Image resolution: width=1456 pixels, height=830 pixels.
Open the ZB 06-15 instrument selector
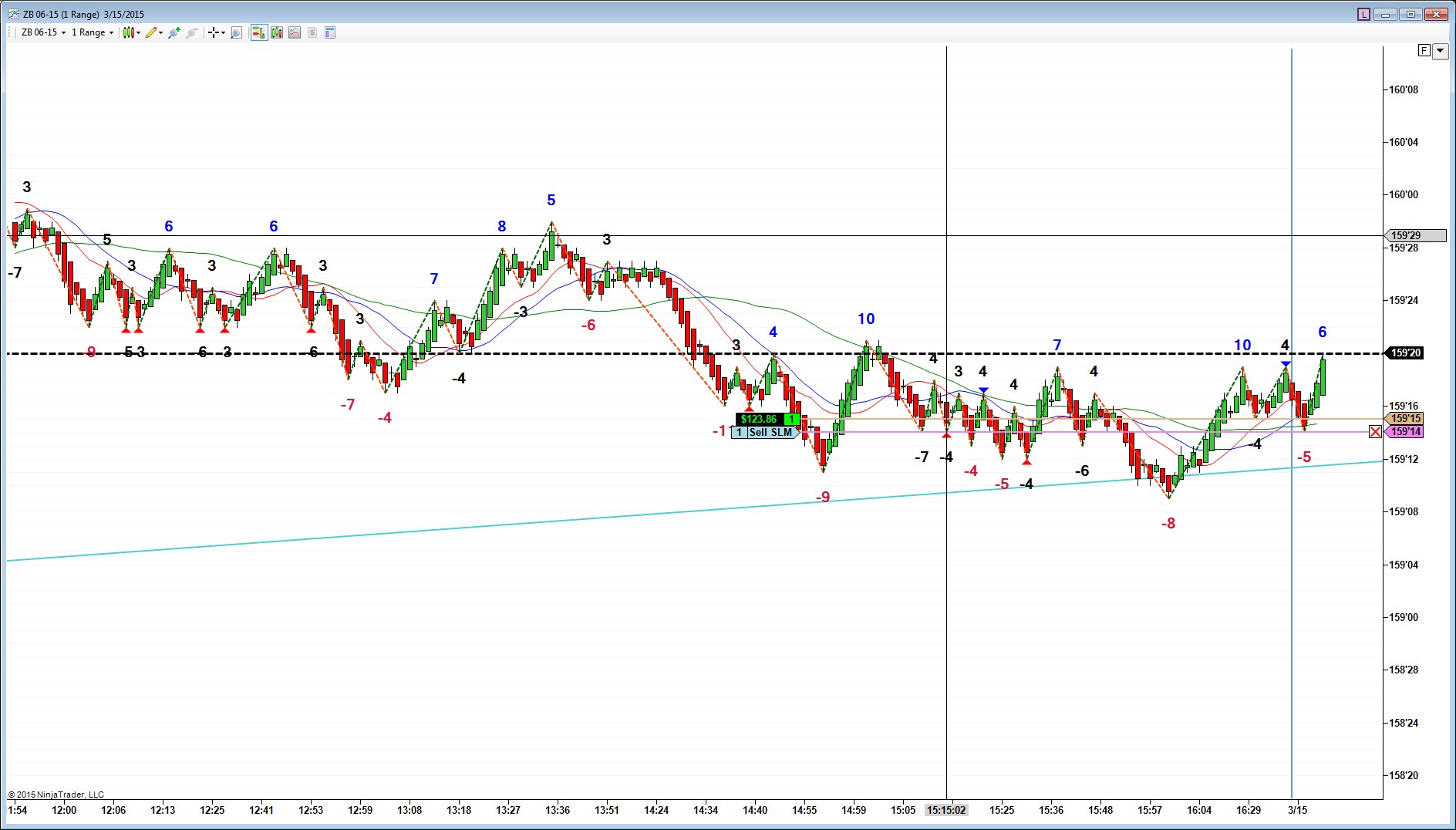pyautogui.click(x=43, y=32)
